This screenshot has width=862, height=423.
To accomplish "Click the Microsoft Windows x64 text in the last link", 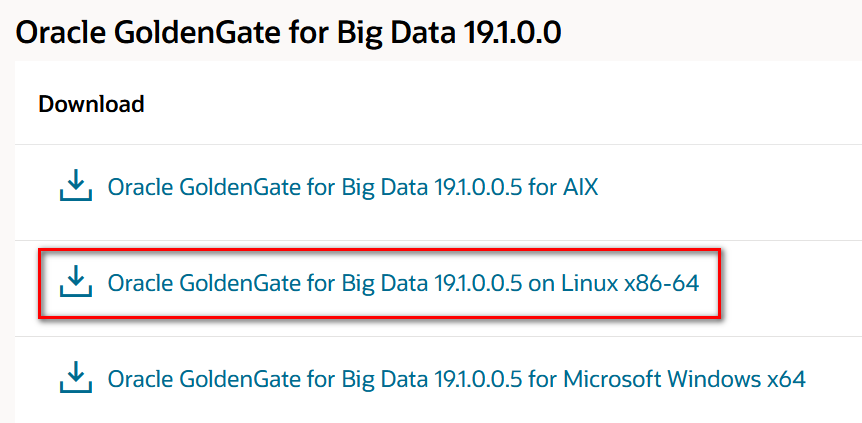I will point(685,379).
